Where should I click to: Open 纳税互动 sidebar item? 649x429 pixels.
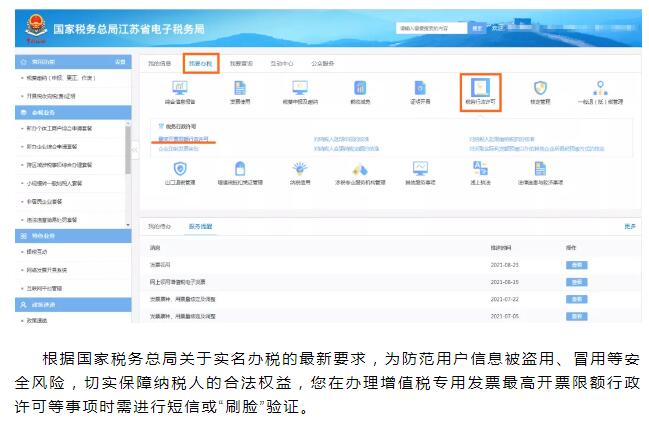point(37,252)
